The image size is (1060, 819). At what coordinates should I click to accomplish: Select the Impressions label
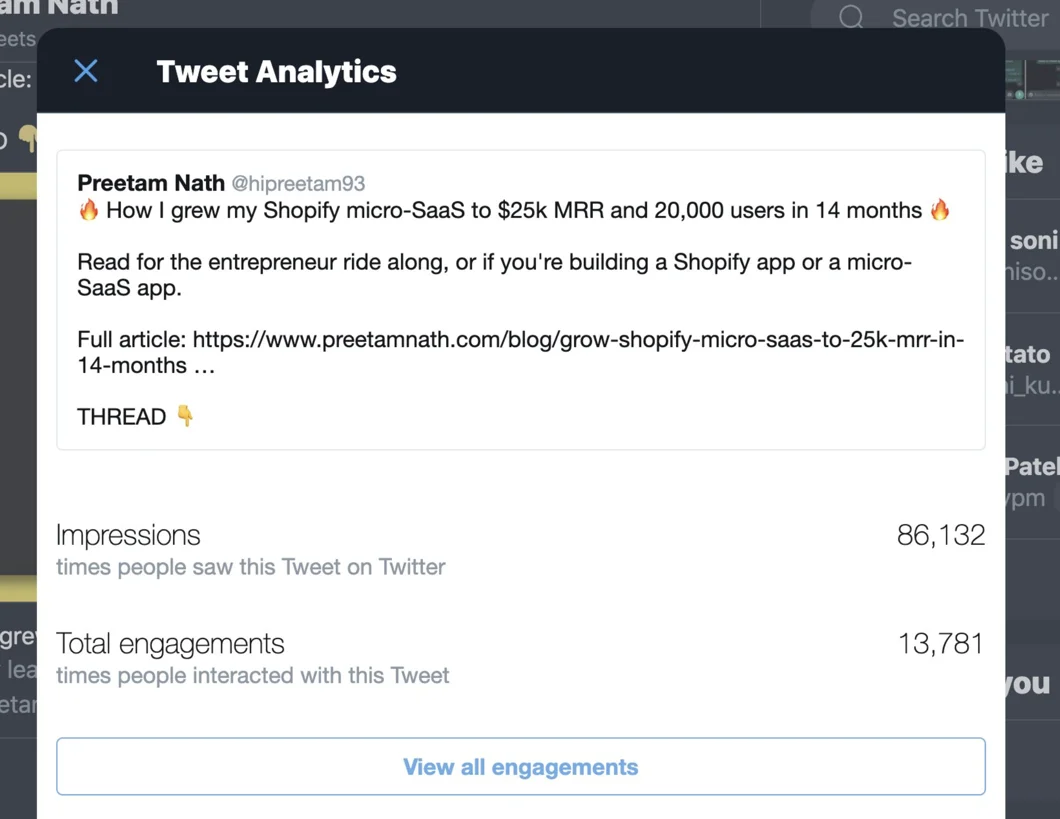coord(128,535)
